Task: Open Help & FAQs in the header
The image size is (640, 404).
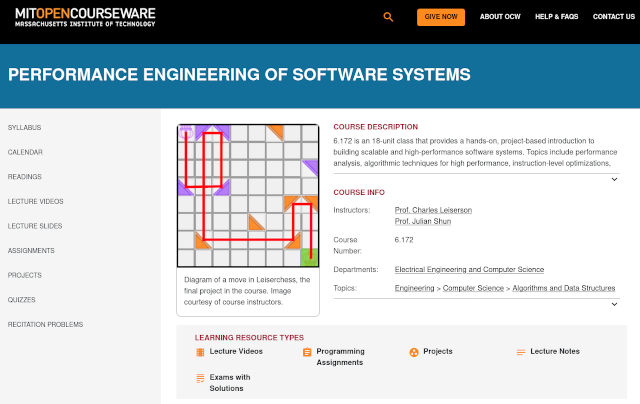Action: point(557,17)
